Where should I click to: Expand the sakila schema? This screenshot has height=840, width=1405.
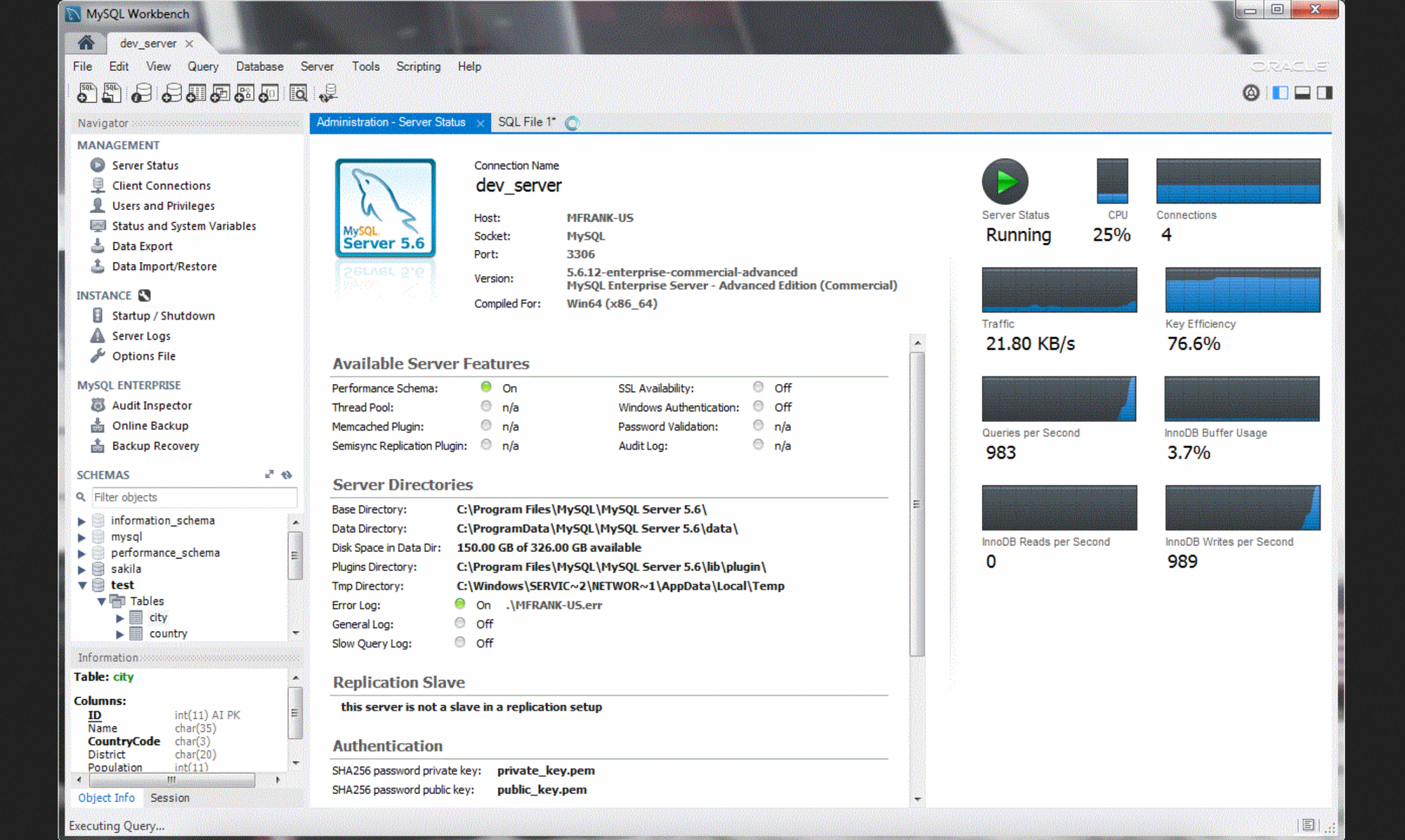[x=81, y=569]
